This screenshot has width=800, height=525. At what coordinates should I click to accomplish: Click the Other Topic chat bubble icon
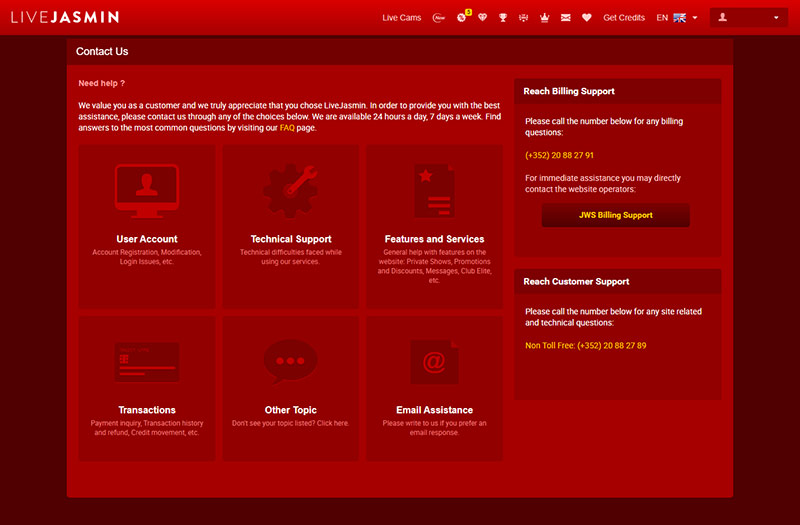point(291,362)
